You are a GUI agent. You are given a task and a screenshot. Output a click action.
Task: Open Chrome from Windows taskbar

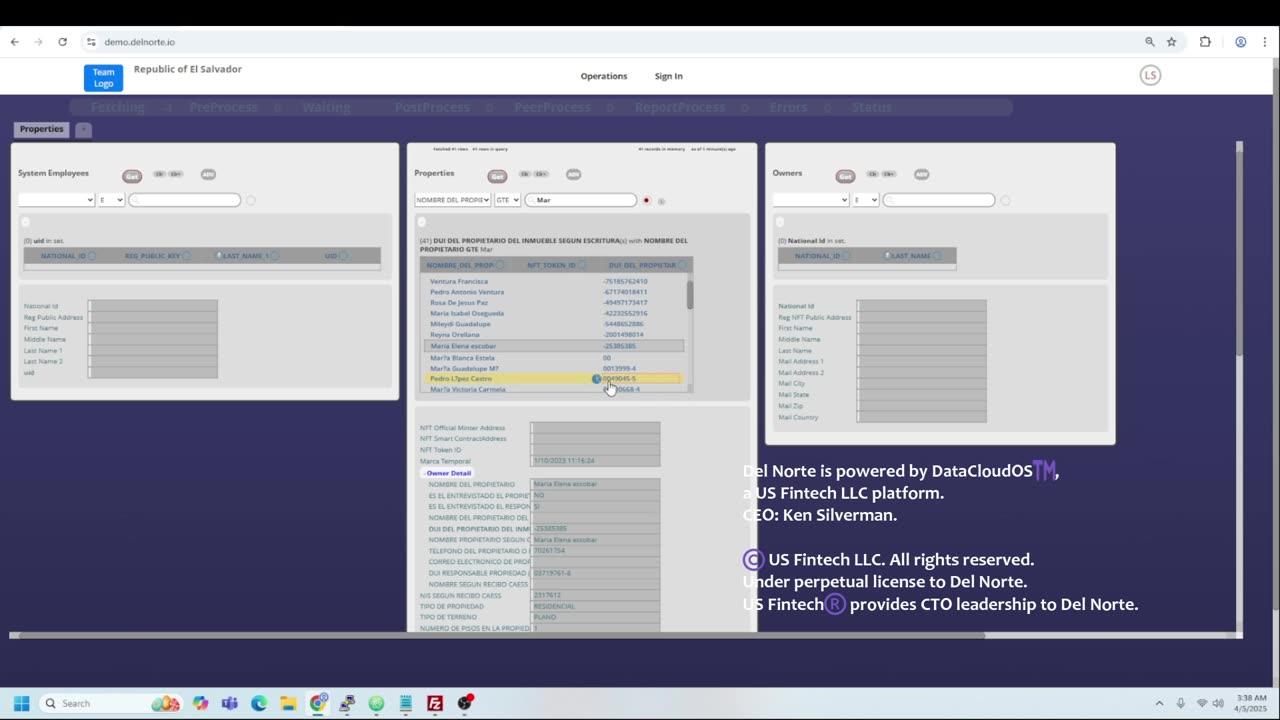[x=318, y=703]
